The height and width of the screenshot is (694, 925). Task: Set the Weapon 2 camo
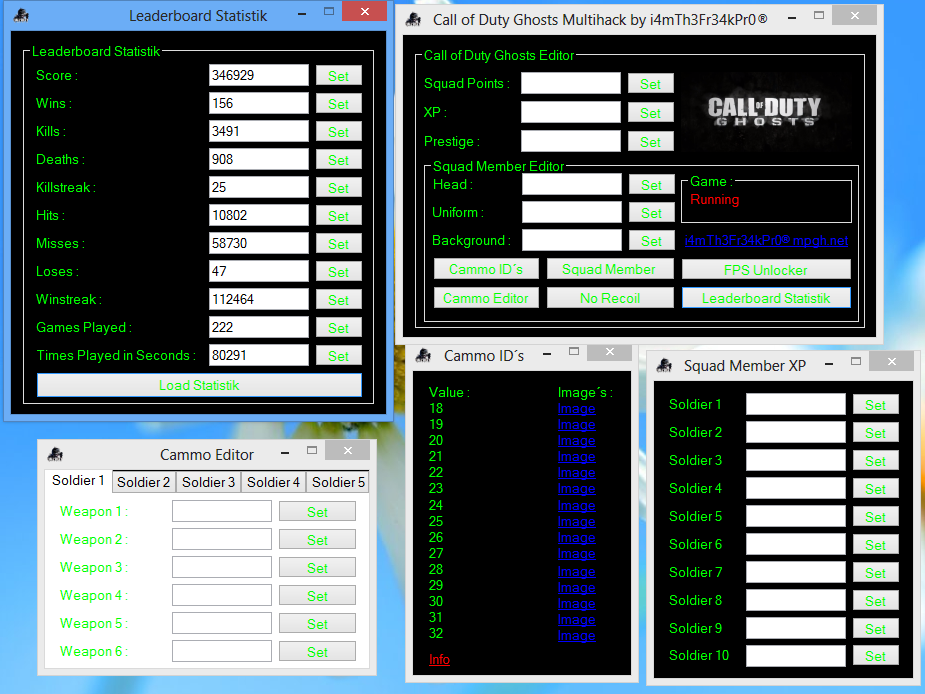tap(317, 540)
